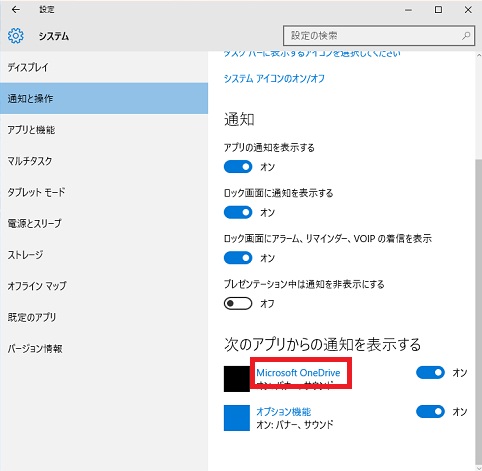Image resolution: width=482 pixels, height=471 pixels.
Task: Click the search magnifier icon
Action: coord(466,35)
